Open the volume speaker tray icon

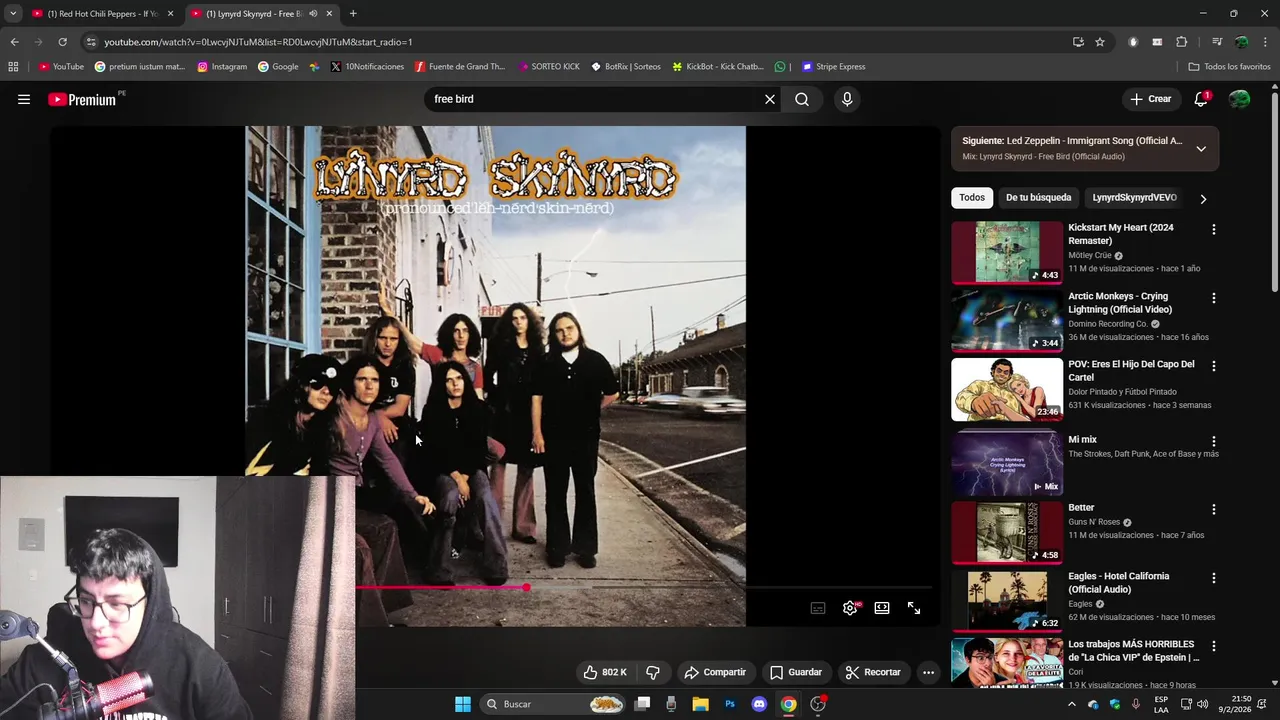[x=1202, y=704]
